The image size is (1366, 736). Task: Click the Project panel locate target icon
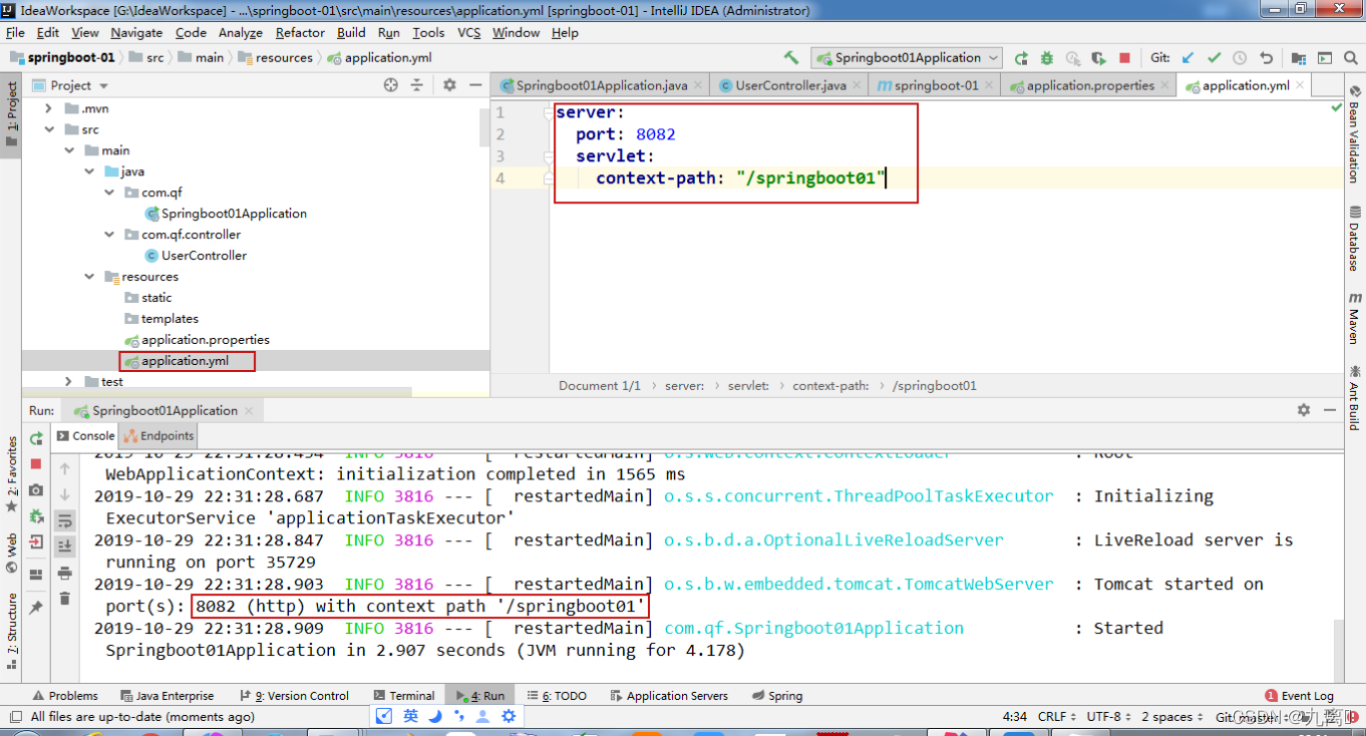391,85
